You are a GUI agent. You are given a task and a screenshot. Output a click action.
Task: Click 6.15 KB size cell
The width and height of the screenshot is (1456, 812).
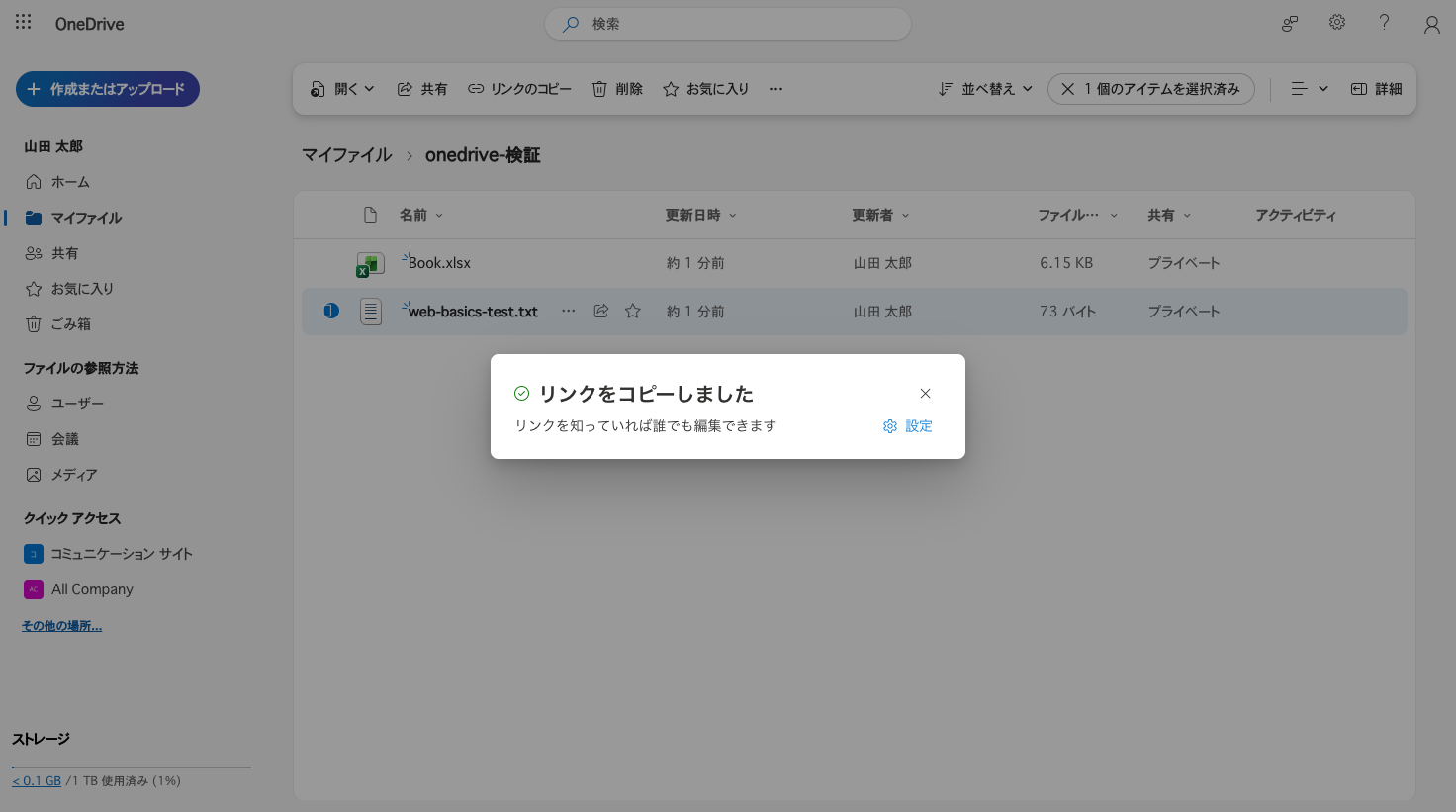click(x=1066, y=263)
